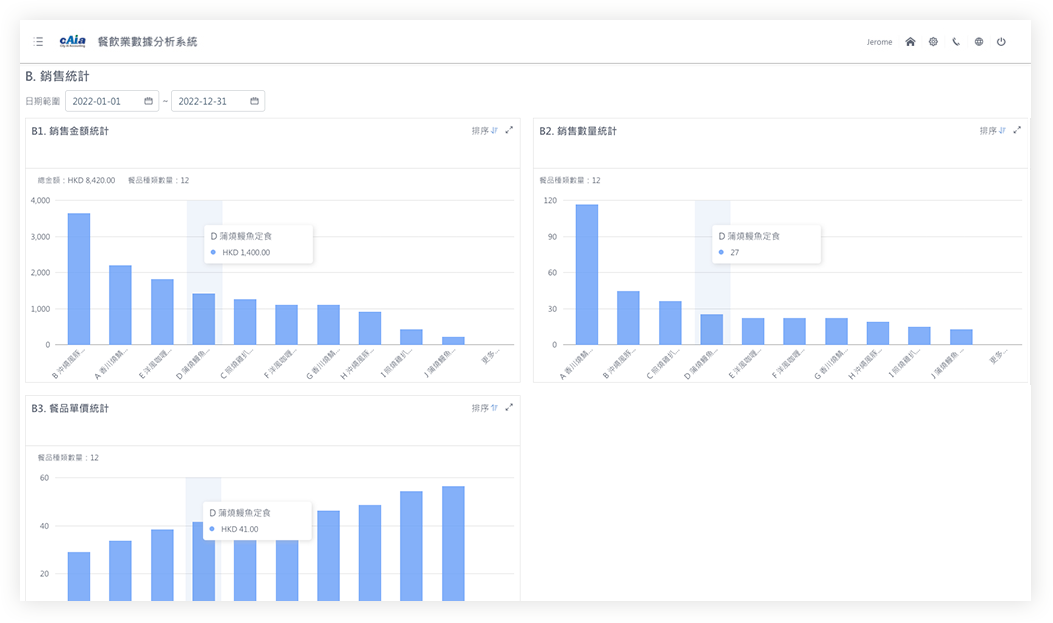
Task: Open calendar for start date 2022-01-01
Action: (x=148, y=101)
